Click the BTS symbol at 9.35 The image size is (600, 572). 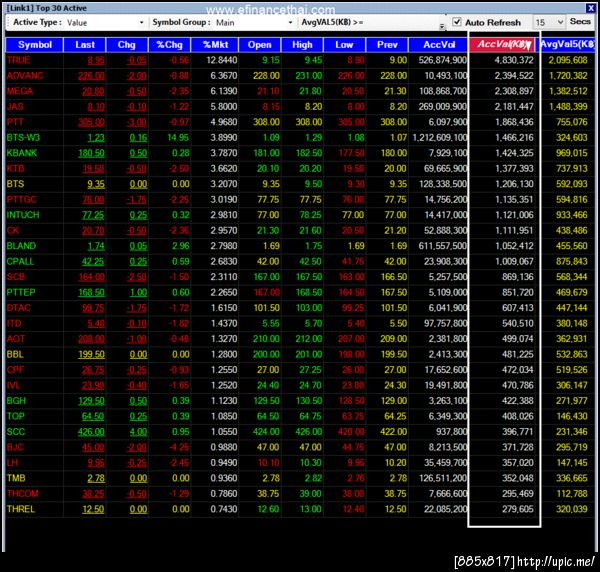(15, 184)
